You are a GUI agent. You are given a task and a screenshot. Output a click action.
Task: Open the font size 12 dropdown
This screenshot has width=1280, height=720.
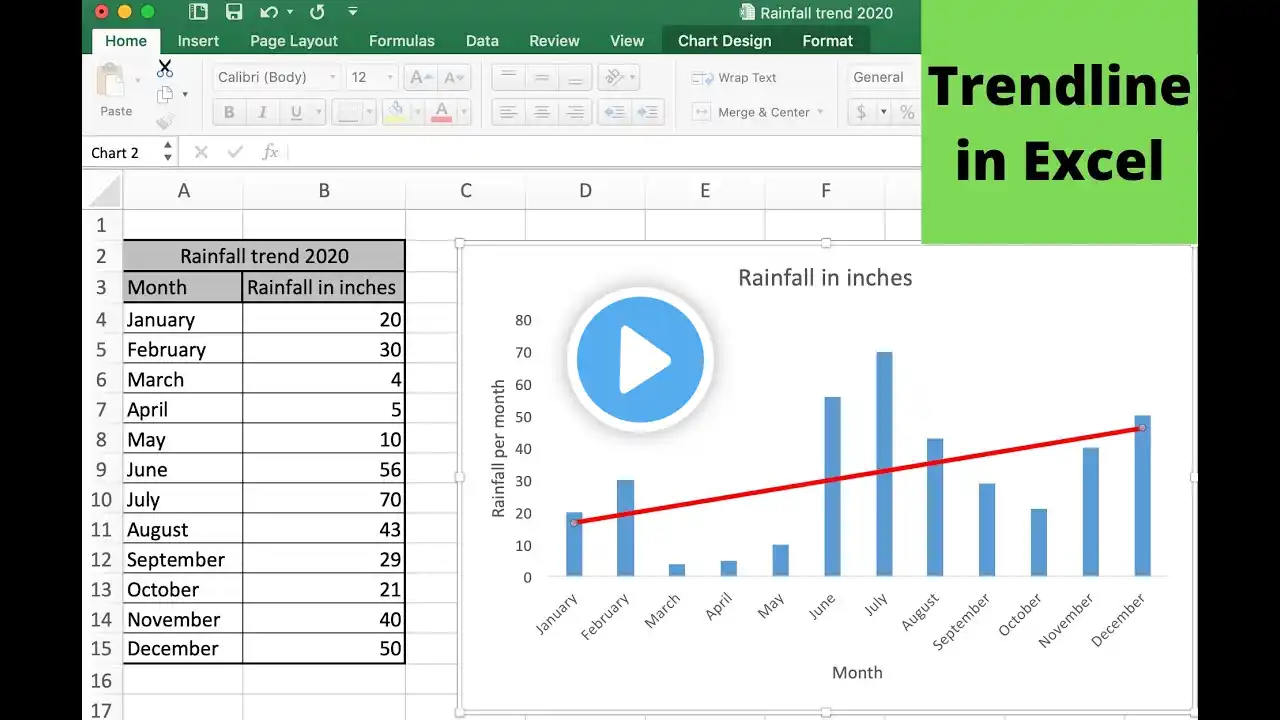(x=372, y=77)
